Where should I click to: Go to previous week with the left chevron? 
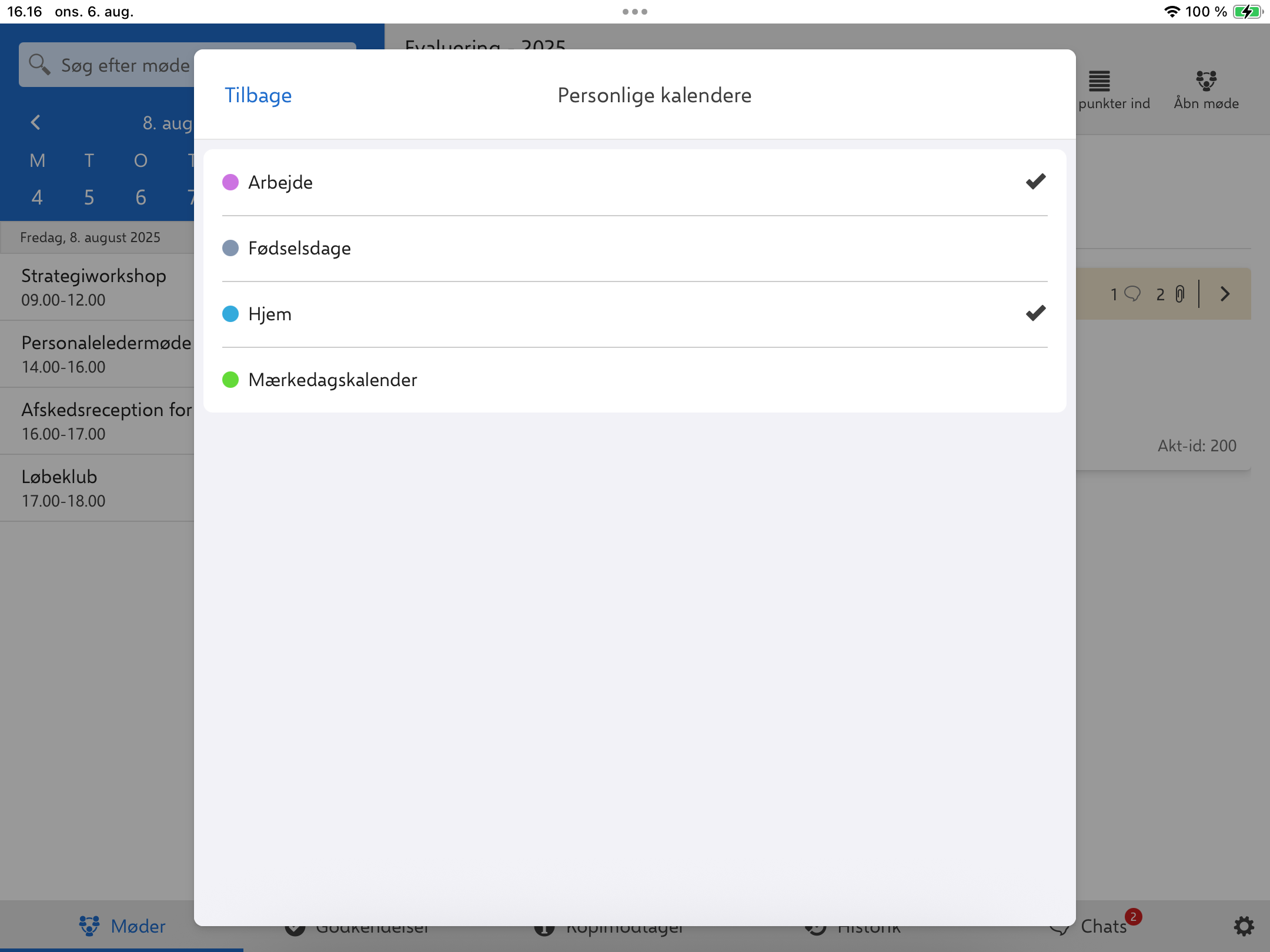point(36,122)
